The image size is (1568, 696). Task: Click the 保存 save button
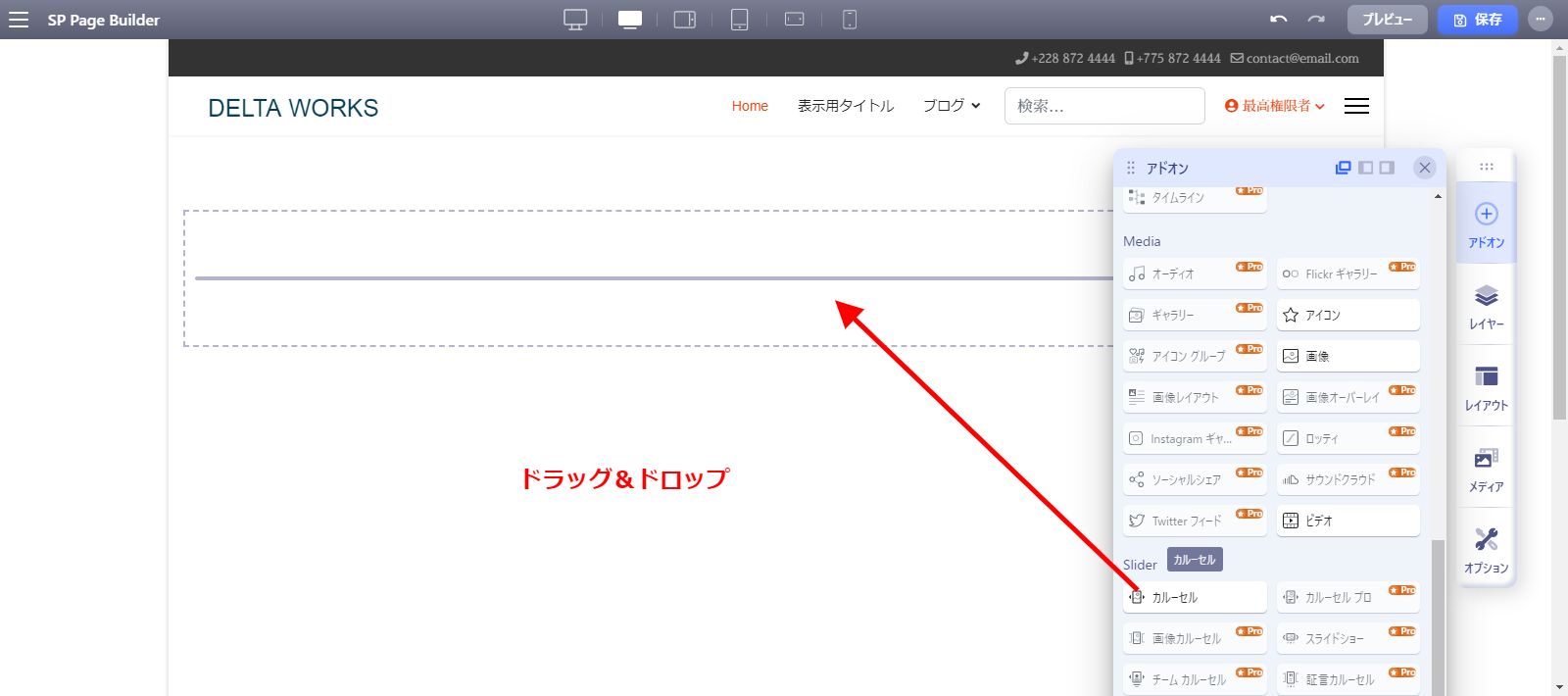1477,20
